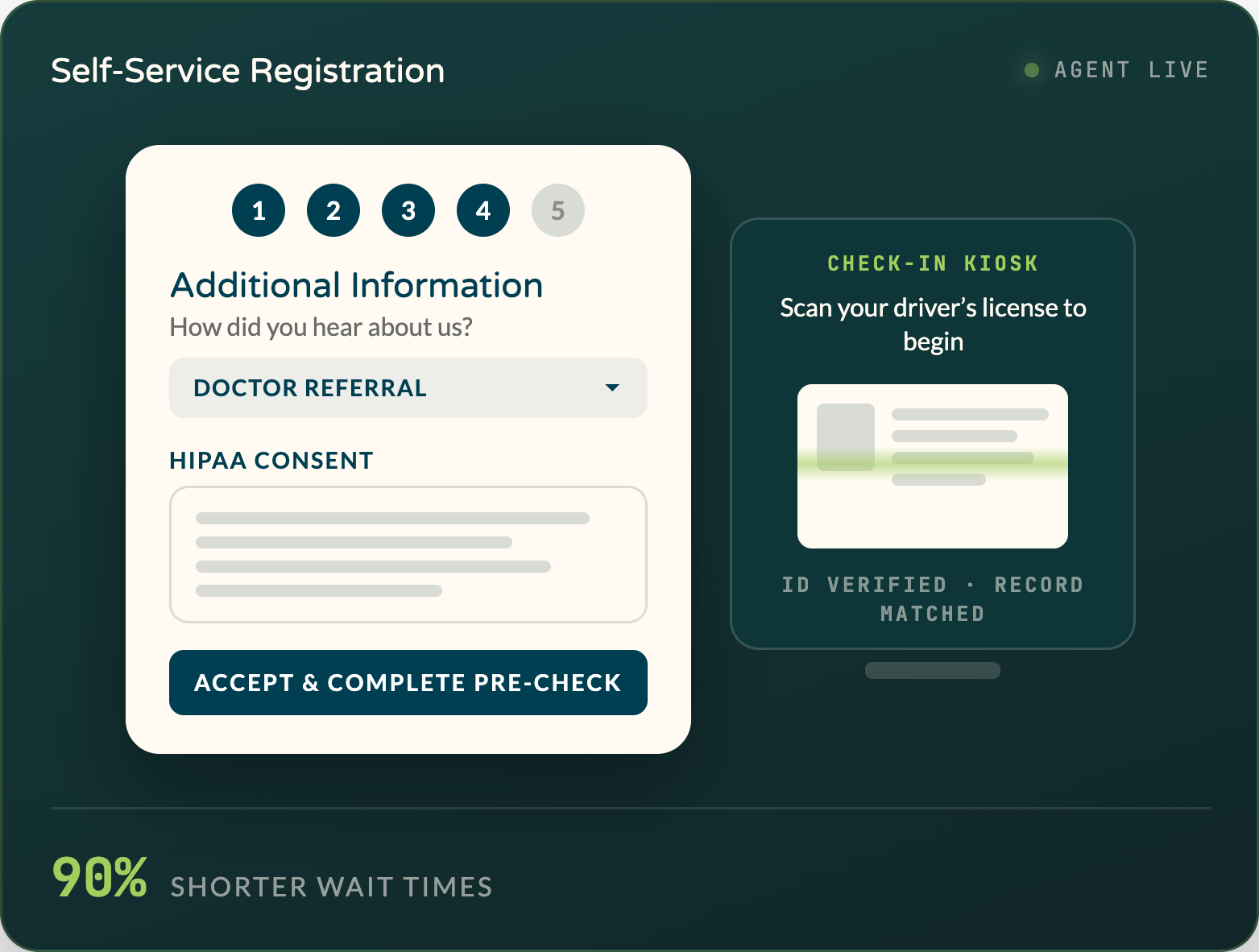The width and height of the screenshot is (1259, 952).
Task: Click the AGENT LIVE label
Action: pos(1132,70)
